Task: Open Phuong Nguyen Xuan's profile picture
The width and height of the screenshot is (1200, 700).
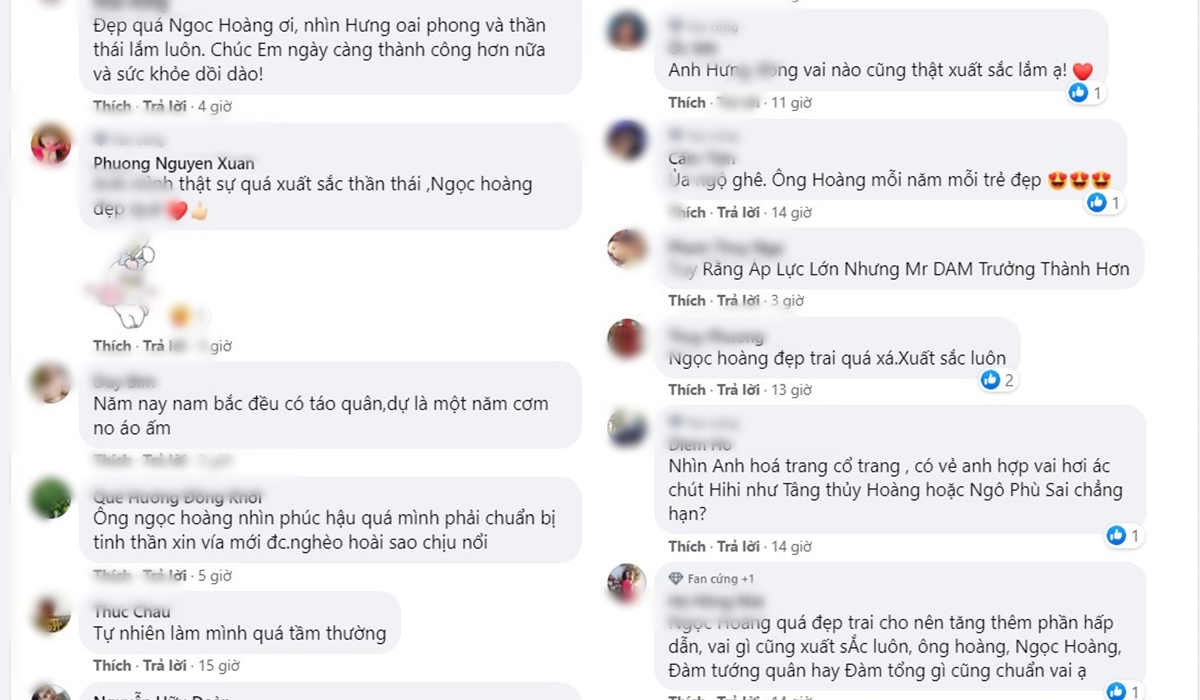Action: (x=51, y=145)
